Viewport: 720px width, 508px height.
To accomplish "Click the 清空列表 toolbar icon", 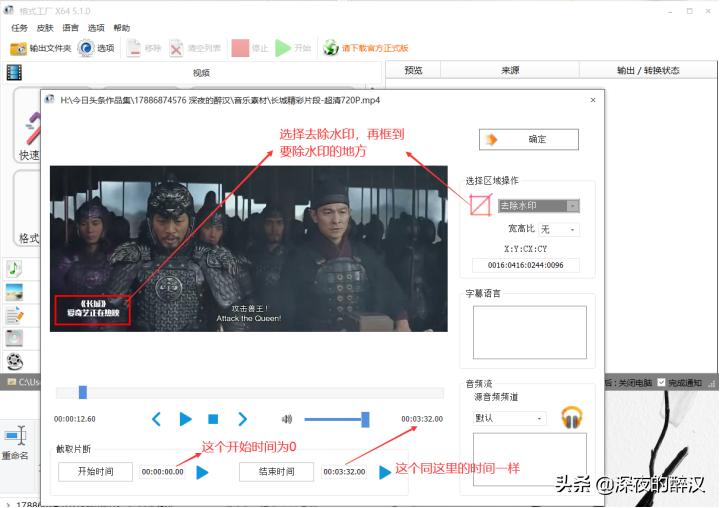I will [x=176, y=48].
